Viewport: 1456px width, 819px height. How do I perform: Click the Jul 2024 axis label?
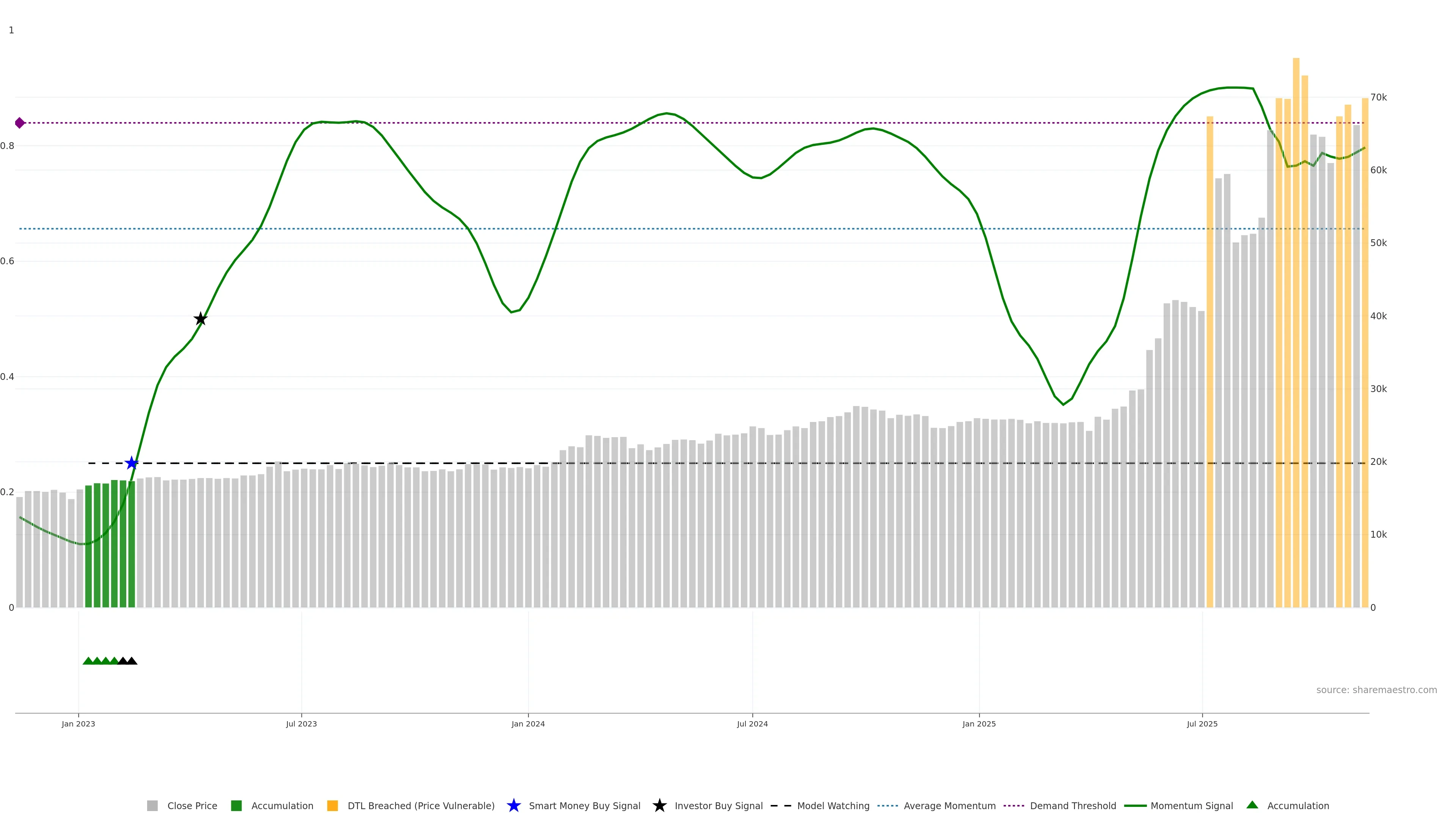(752, 723)
